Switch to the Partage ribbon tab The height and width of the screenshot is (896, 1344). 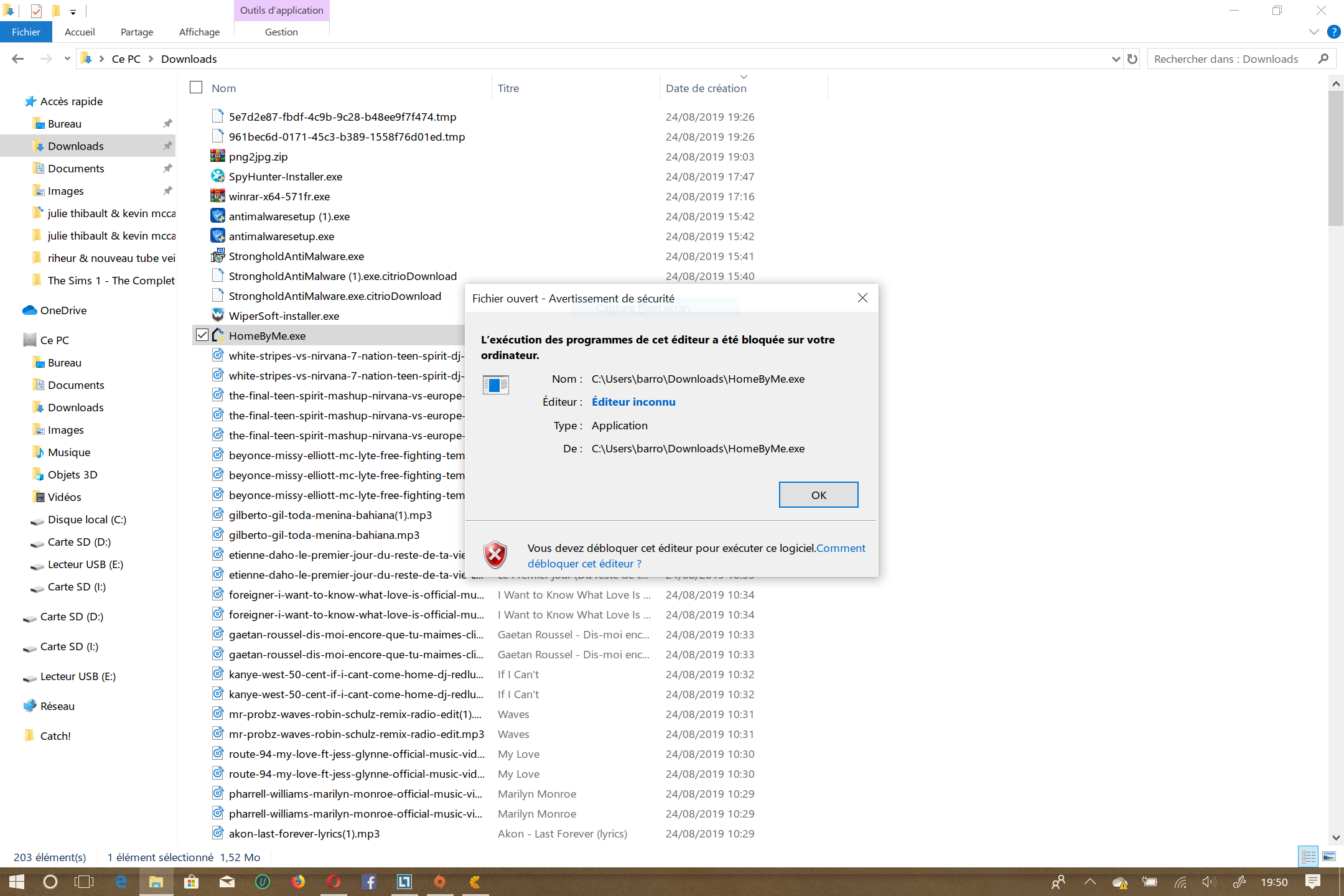137,32
